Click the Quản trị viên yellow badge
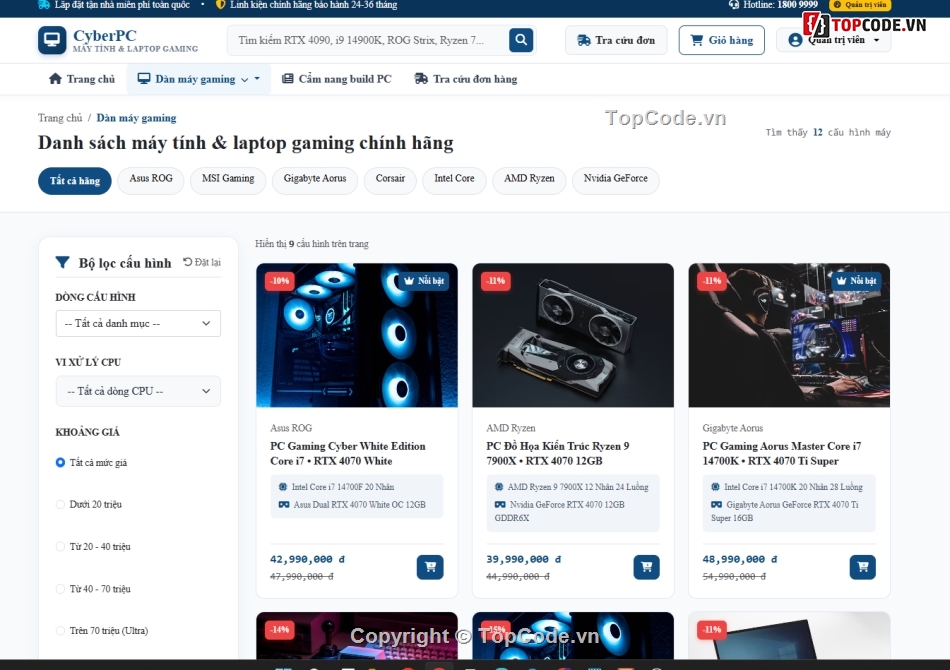This screenshot has width=950, height=670. 860,5
